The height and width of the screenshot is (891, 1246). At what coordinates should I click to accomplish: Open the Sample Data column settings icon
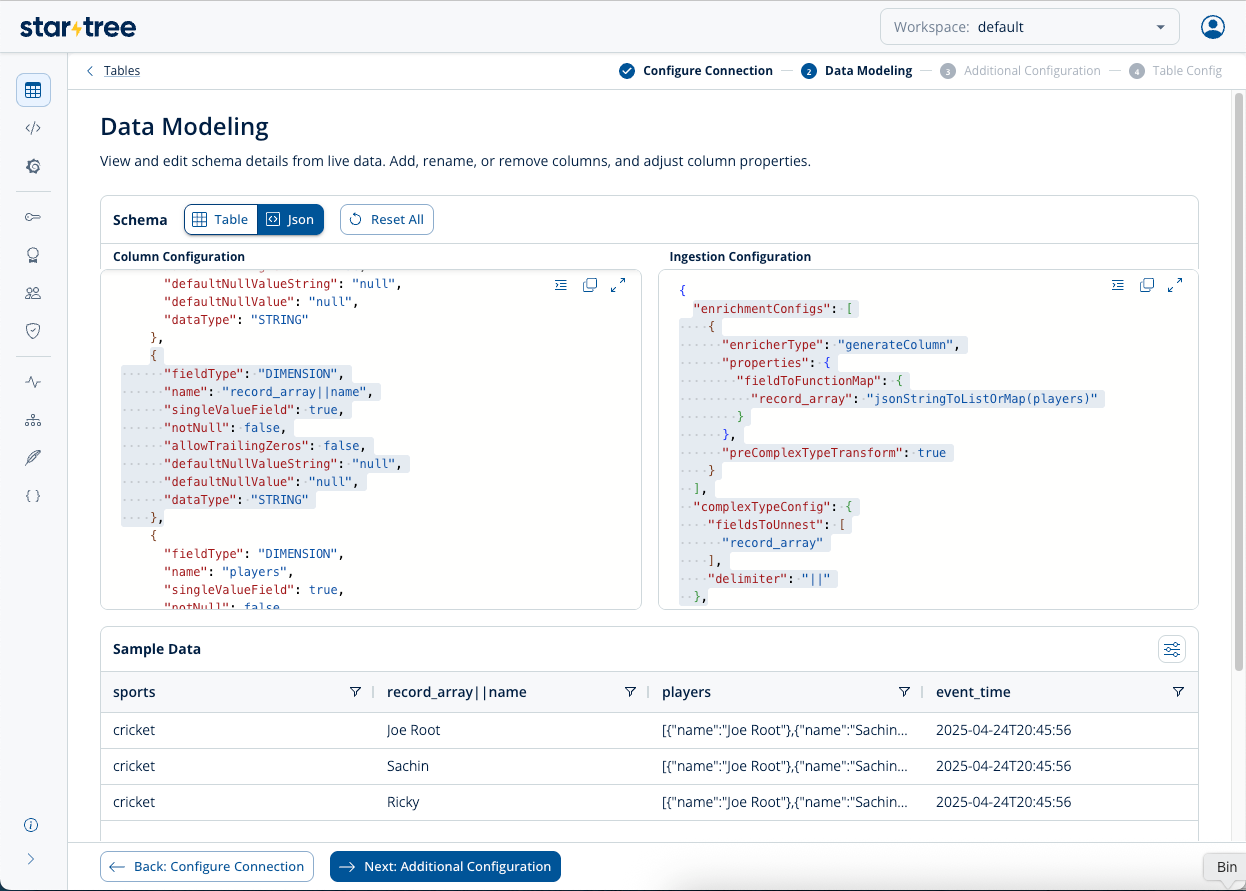(x=1171, y=650)
